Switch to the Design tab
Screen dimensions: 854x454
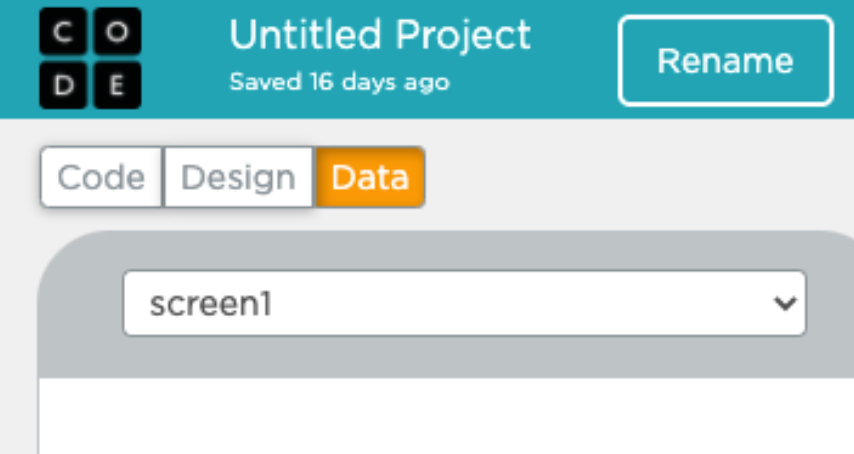click(239, 177)
